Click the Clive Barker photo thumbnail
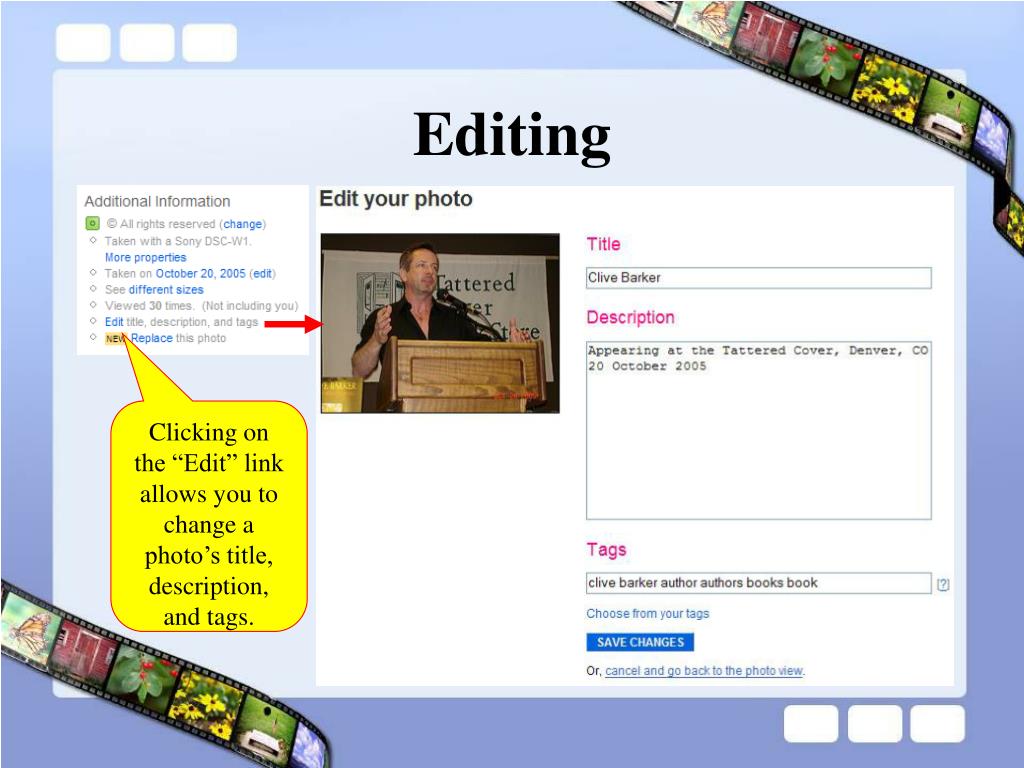1024x768 pixels. click(440, 323)
